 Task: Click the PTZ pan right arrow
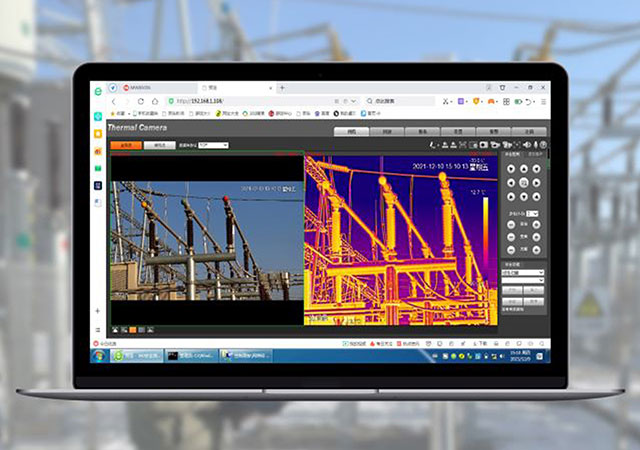click(x=536, y=183)
